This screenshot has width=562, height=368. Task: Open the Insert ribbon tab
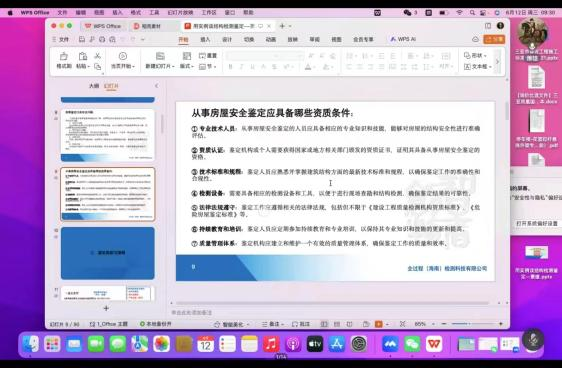pos(205,39)
